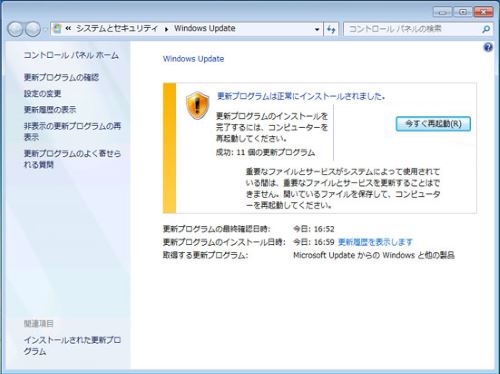Click the « breadcrumb overflow chevron
The image size is (500, 374).
68,29
